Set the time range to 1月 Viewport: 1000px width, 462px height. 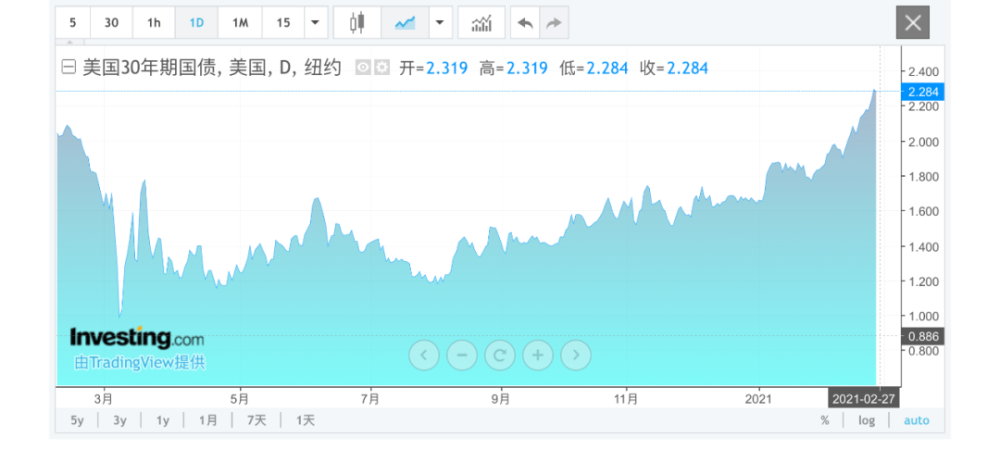pyautogui.click(x=208, y=421)
